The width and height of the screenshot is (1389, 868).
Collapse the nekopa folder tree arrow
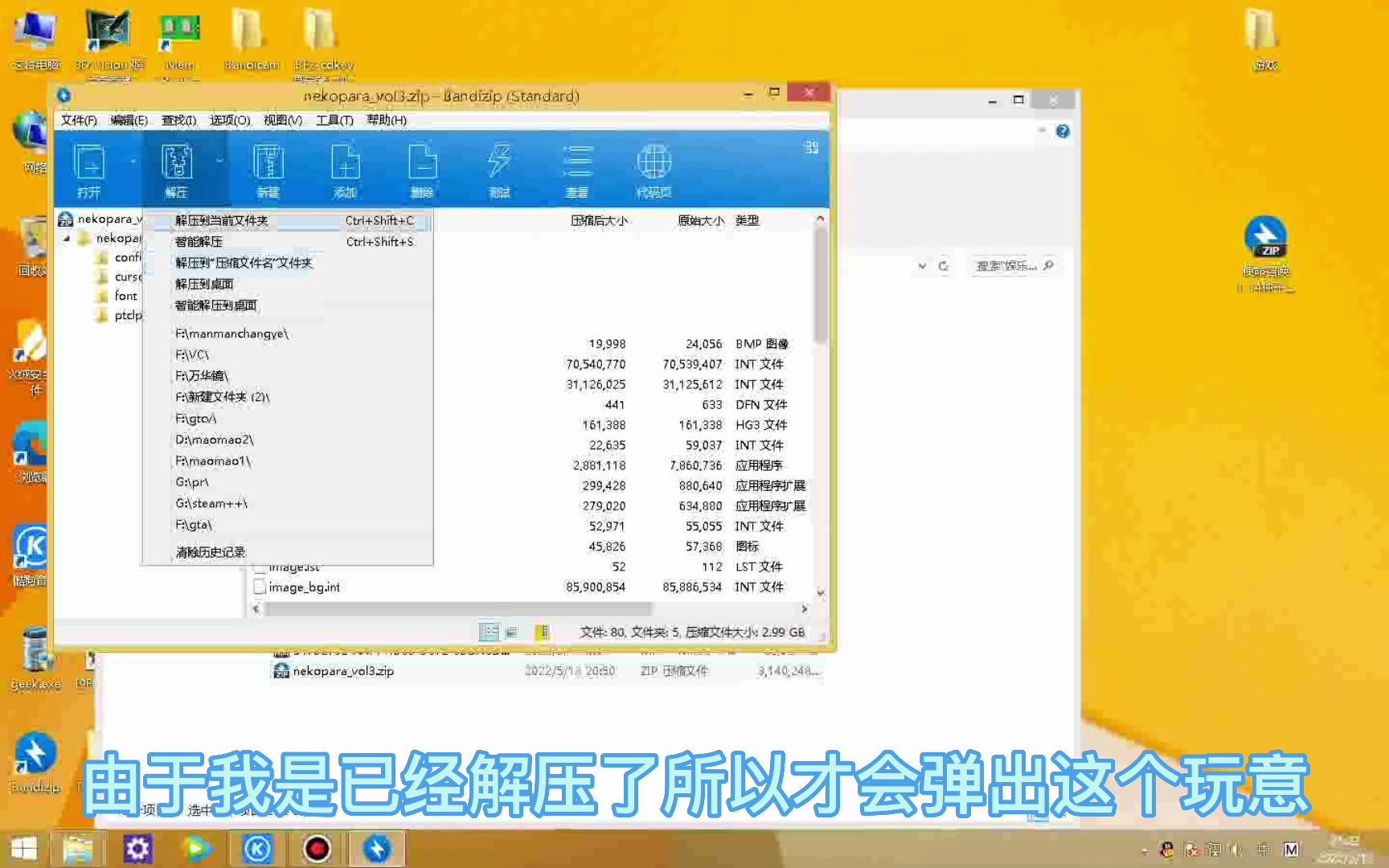pos(67,239)
